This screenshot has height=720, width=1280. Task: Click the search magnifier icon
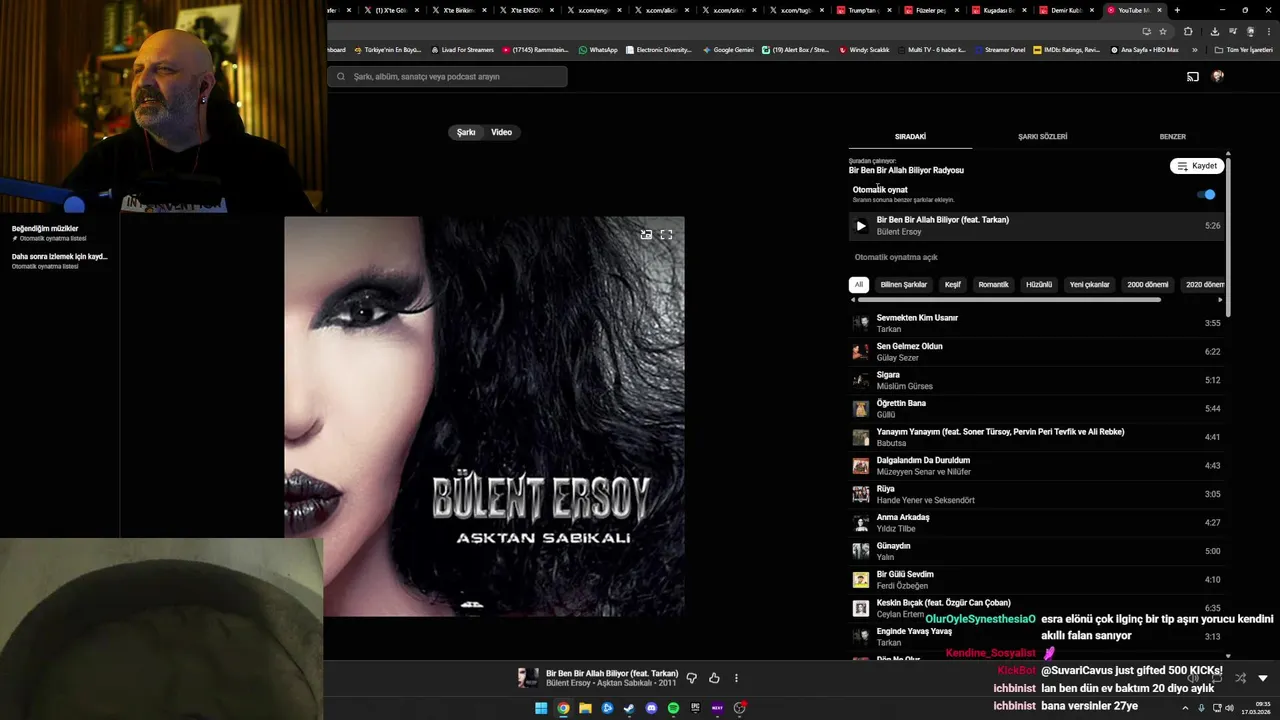(x=341, y=76)
